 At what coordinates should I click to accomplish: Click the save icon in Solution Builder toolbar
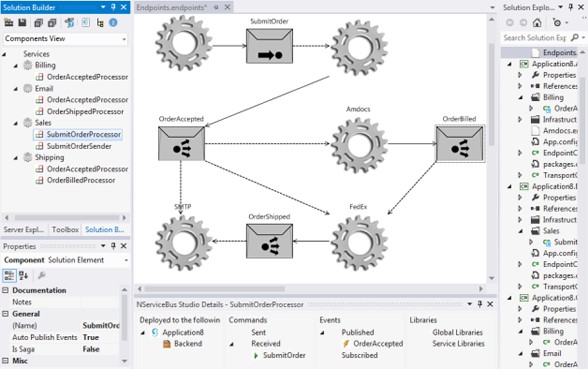(x=22, y=23)
